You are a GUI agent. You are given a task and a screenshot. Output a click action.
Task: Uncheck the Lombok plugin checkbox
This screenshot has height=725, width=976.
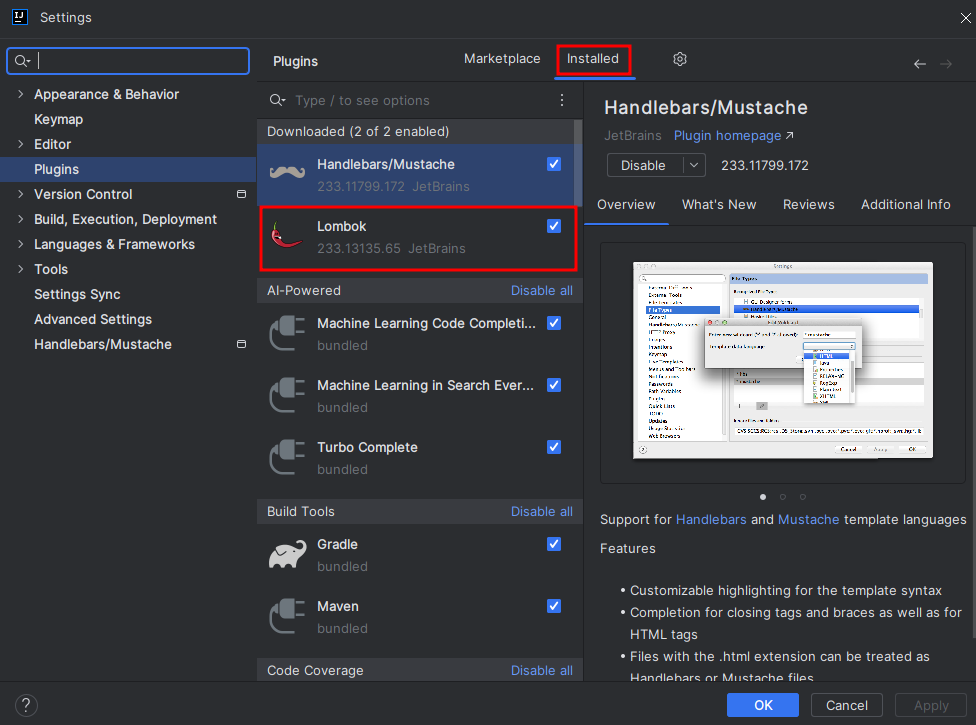point(554,226)
